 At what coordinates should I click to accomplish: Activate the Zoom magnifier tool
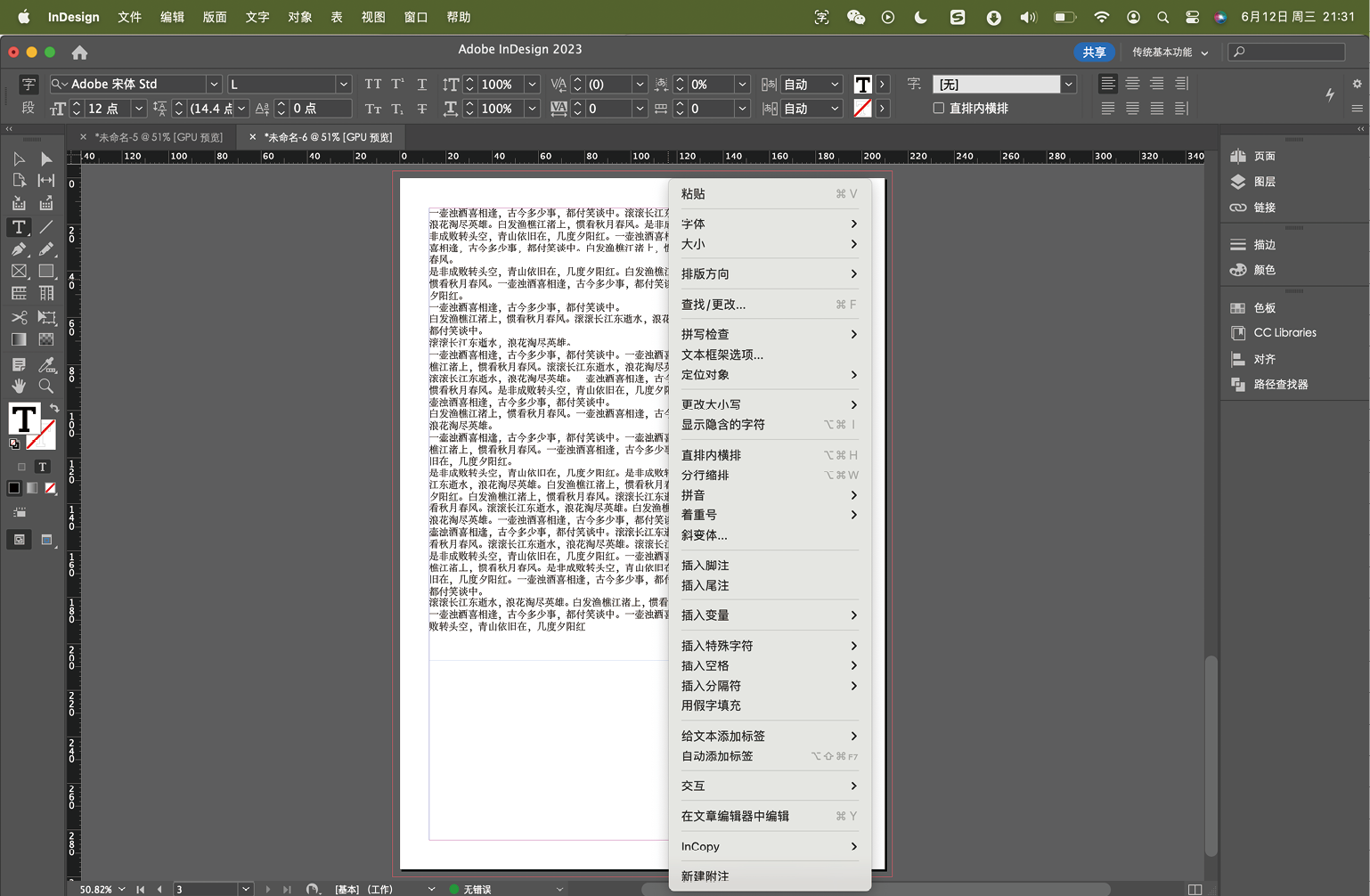tap(45, 386)
